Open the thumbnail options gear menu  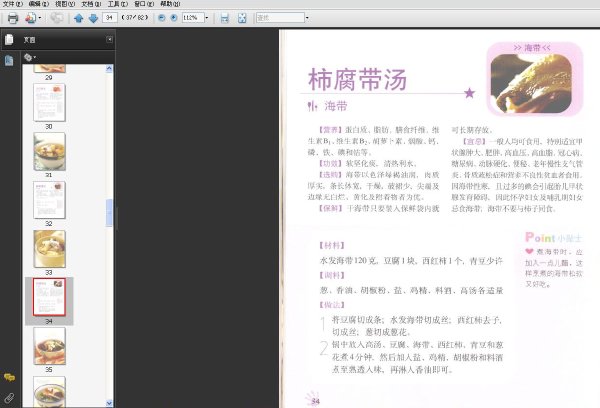tap(29, 57)
